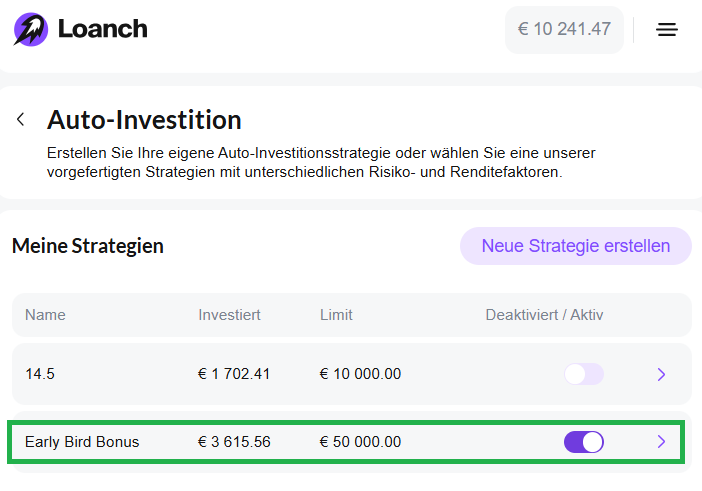Select the Early Bird Bonus name
This screenshot has height=491, width=702.
click(x=82, y=442)
